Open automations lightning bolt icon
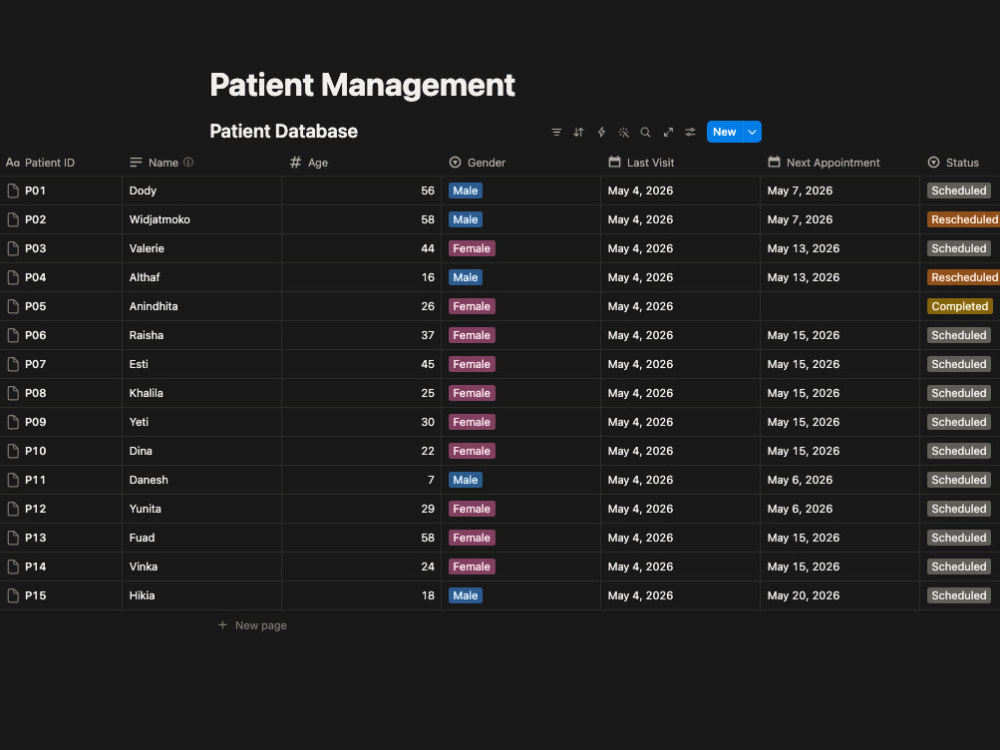The image size is (1000, 750). 601,132
